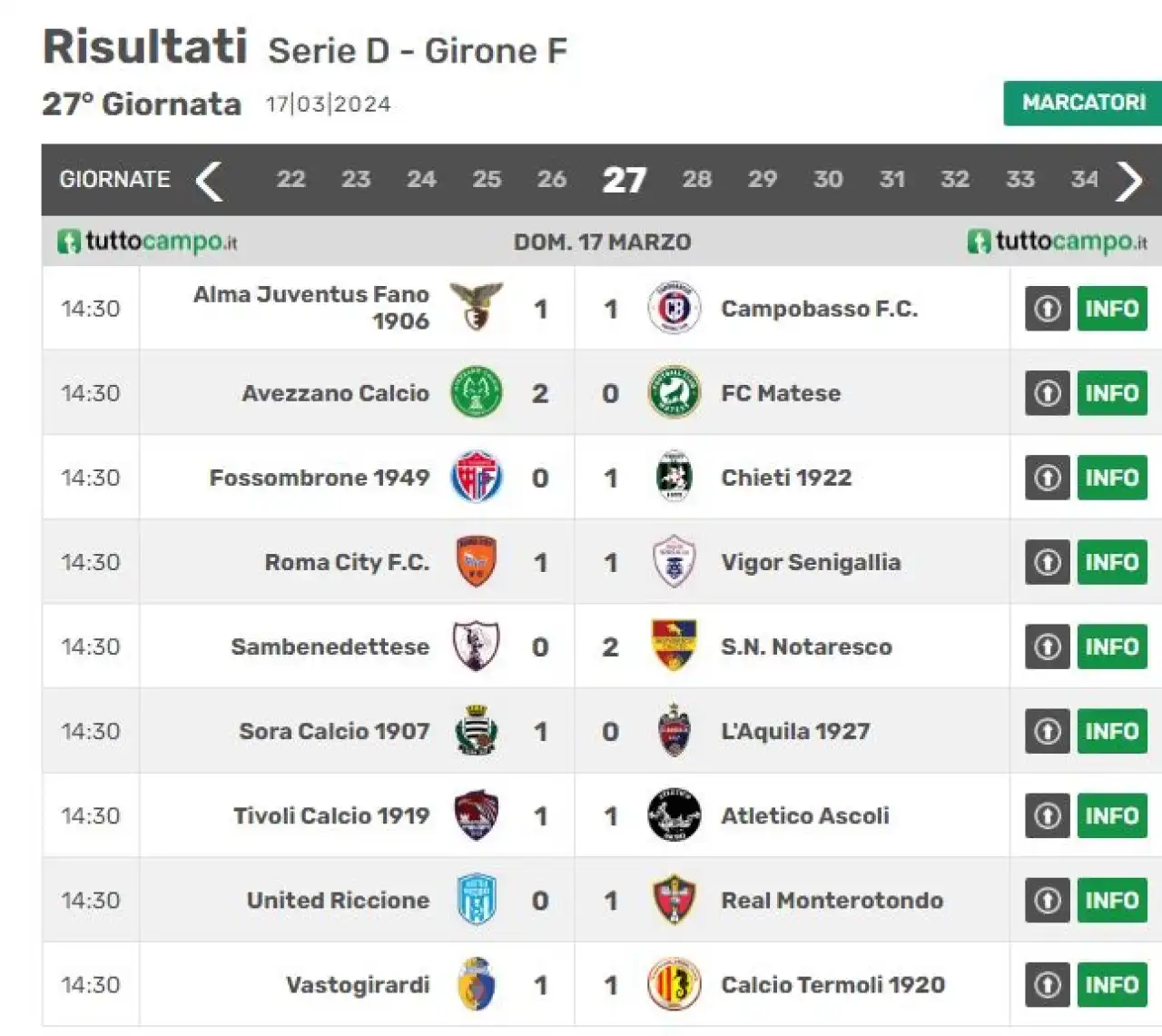Open the MARCATORI button
This screenshot has height=1036, width=1162.
pyautogui.click(x=1083, y=103)
